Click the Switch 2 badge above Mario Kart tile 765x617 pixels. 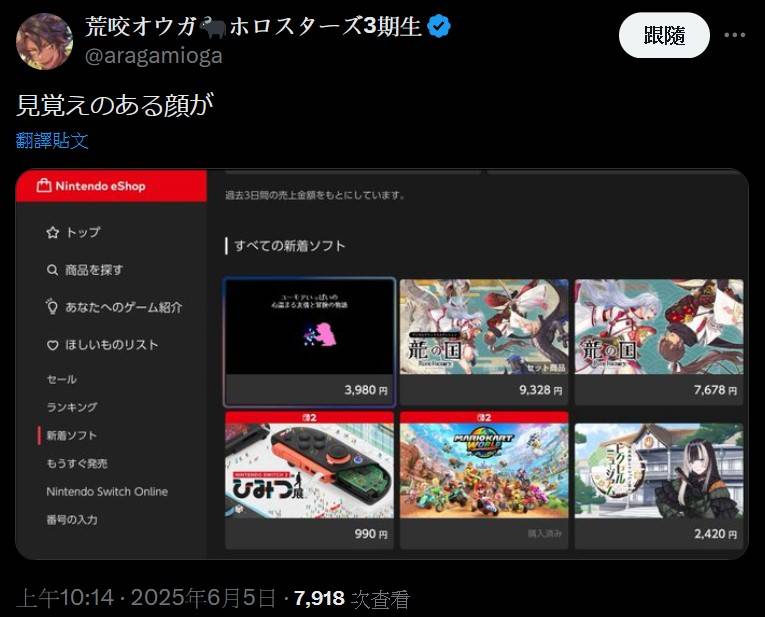(x=484, y=418)
